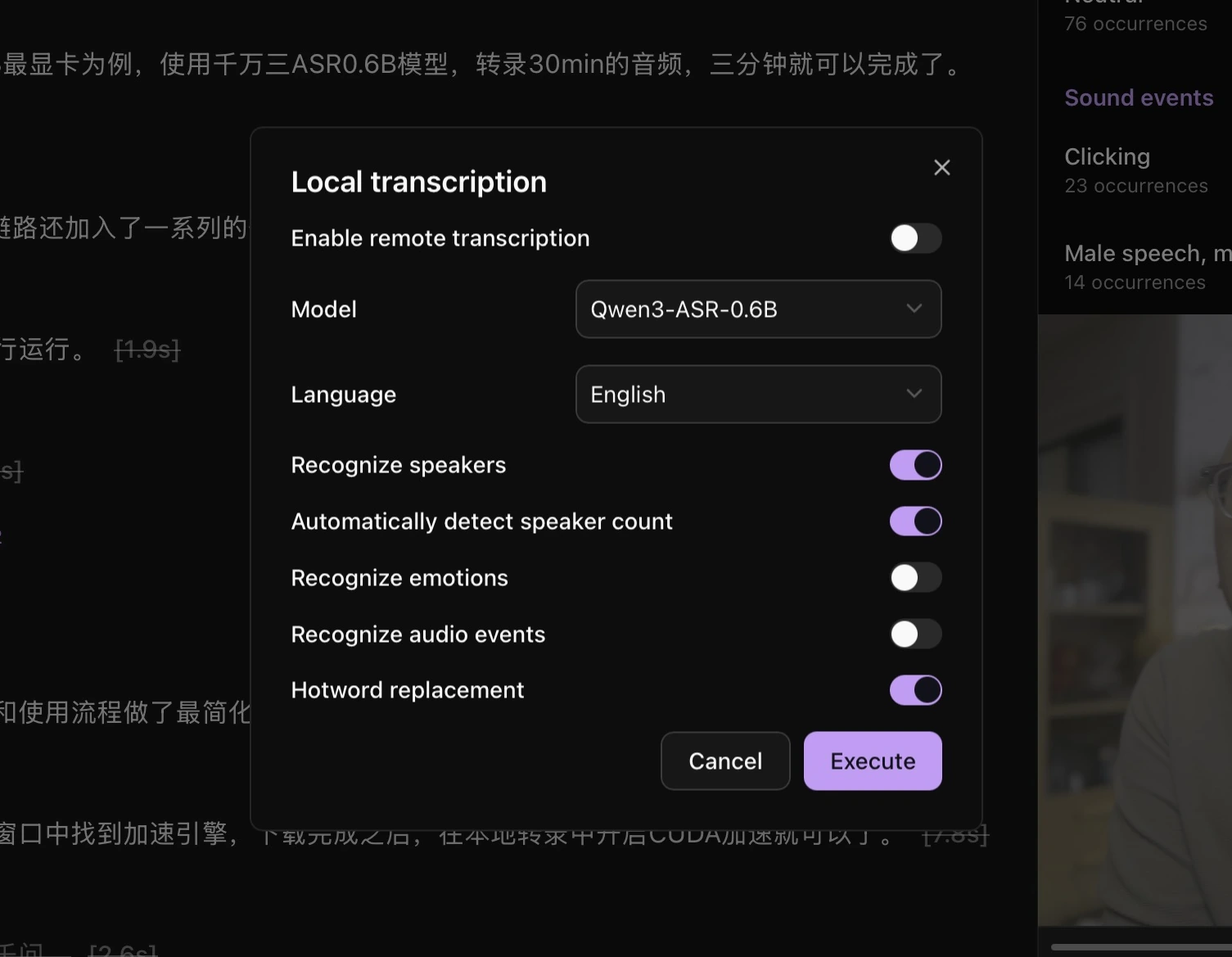The width and height of the screenshot is (1232, 957).
Task: Click the Execute button
Action: pyautogui.click(x=873, y=761)
